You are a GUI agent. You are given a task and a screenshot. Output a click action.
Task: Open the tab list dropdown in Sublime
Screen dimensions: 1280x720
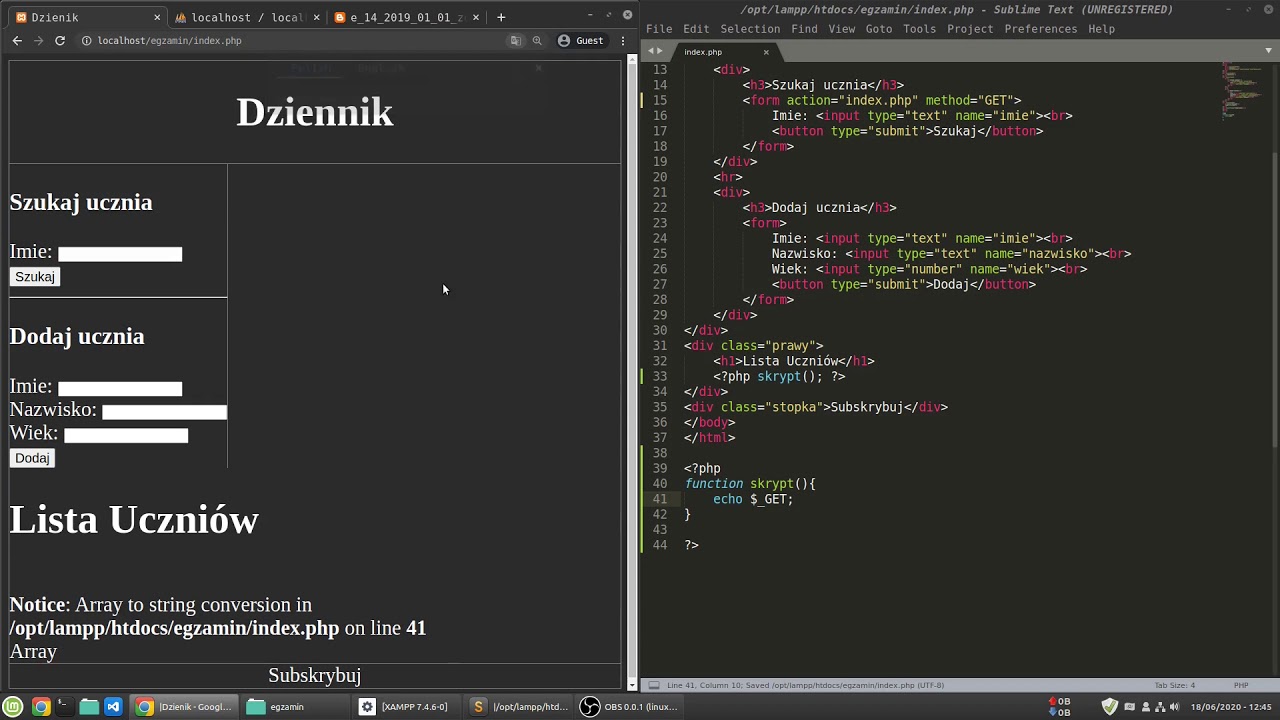point(1270,51)
